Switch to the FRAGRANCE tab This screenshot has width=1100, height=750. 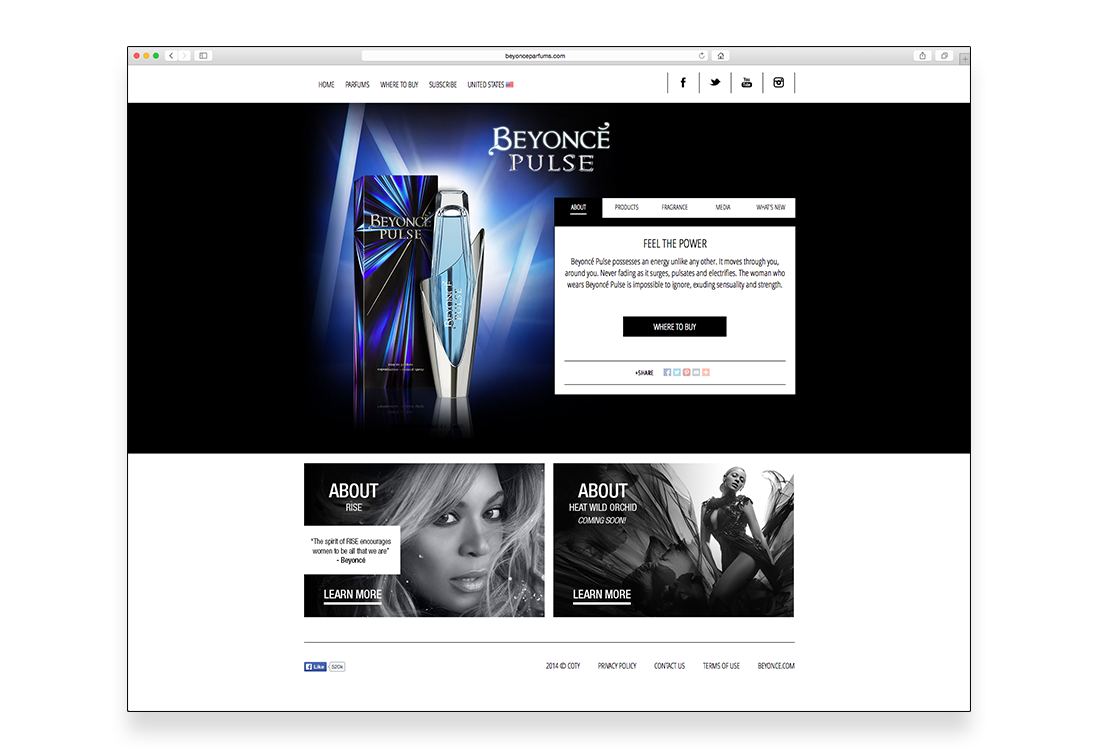point(674,208)
